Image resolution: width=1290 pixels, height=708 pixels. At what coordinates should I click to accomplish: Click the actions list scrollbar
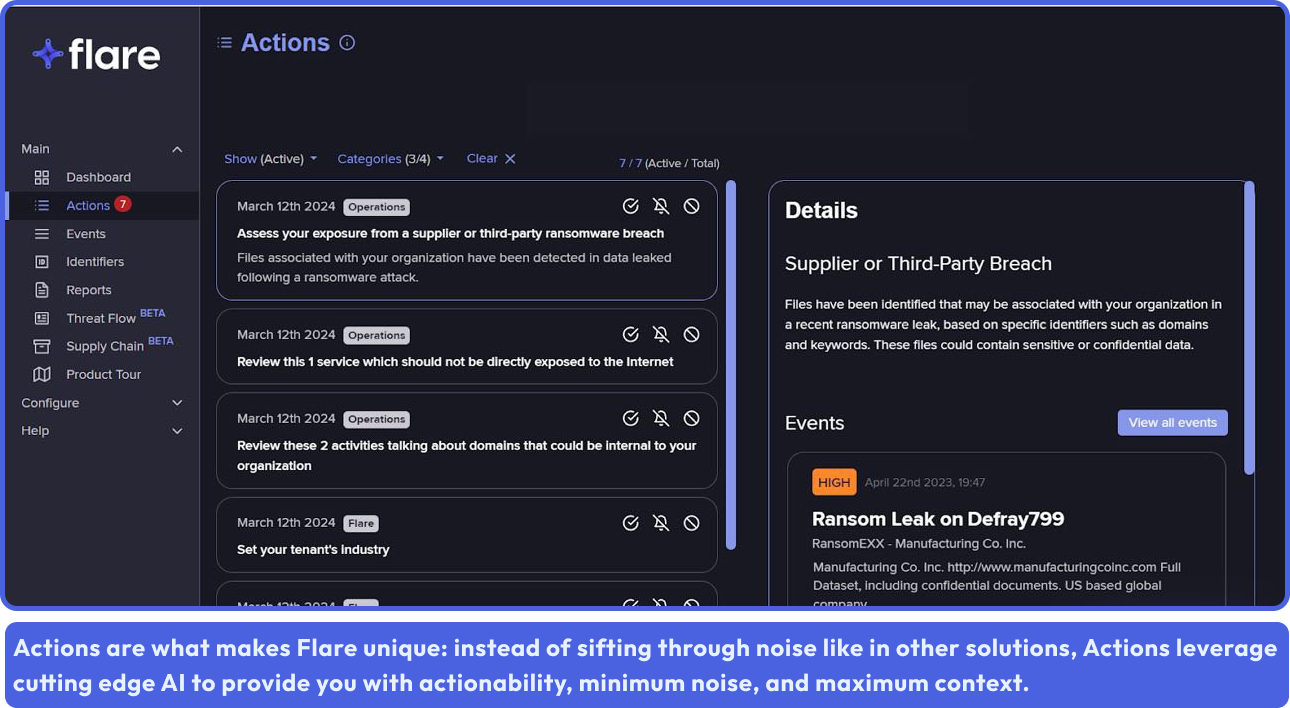(x=731, y=365)
